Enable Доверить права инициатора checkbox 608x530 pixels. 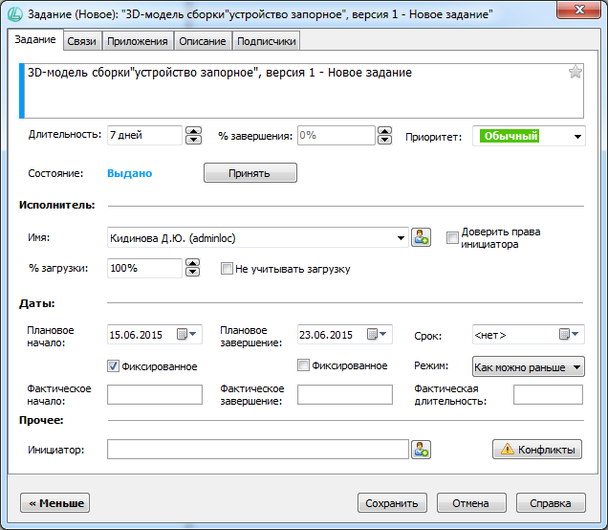pyautogui.click(x=452, y=237)
